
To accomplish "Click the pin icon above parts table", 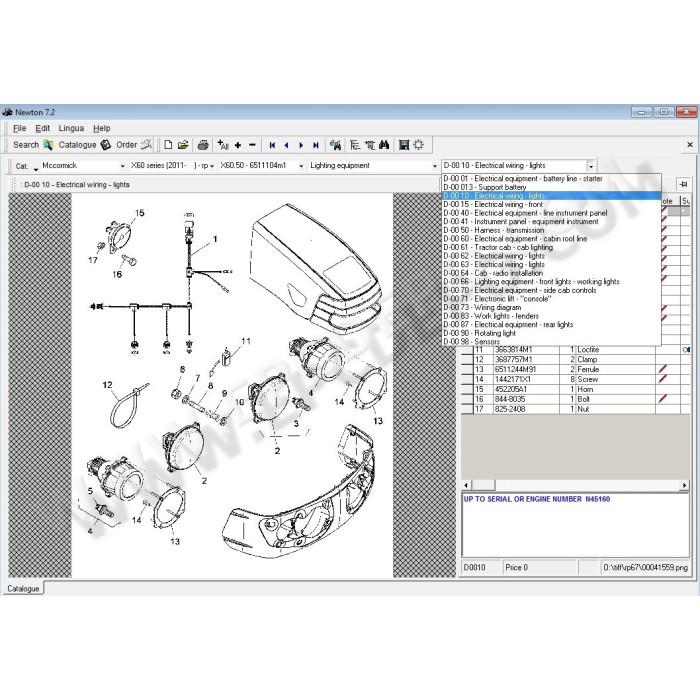I will pos(683,184).
